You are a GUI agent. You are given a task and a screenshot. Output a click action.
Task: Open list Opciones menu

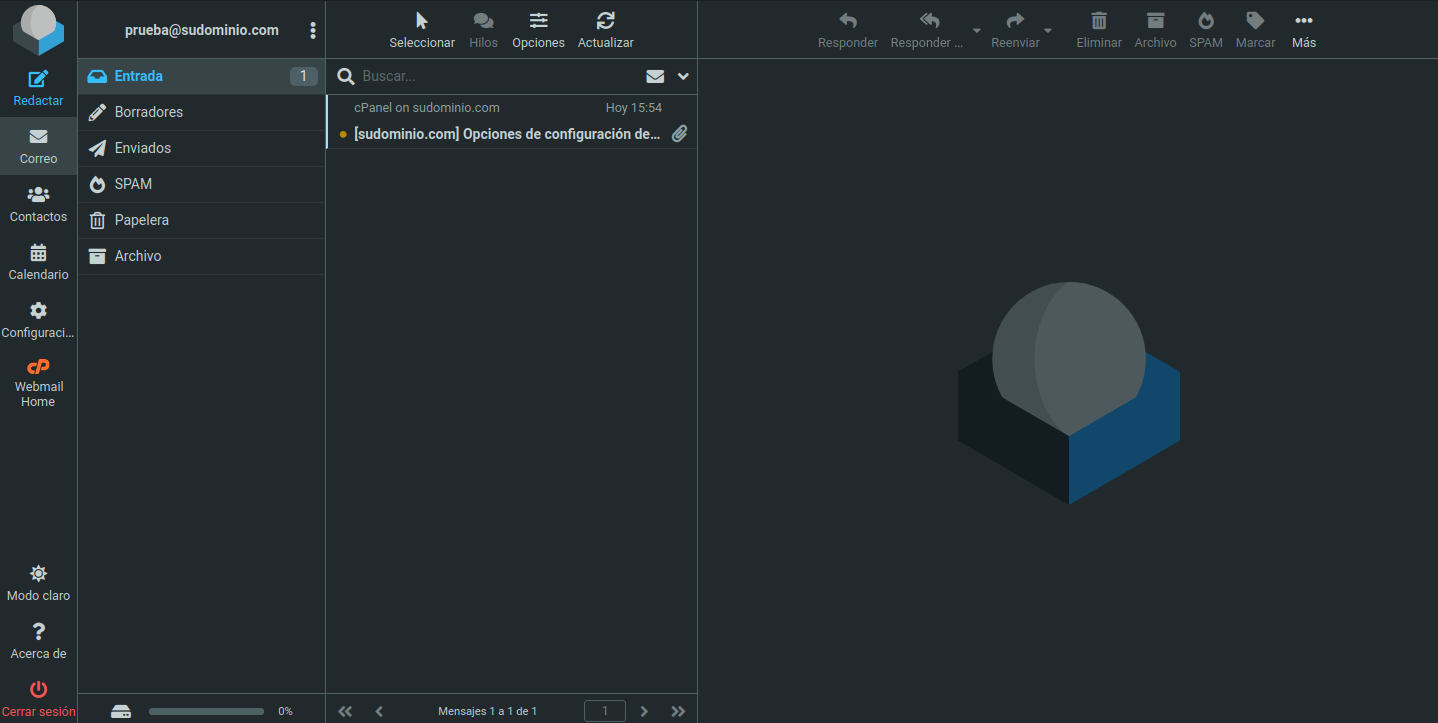538,30
